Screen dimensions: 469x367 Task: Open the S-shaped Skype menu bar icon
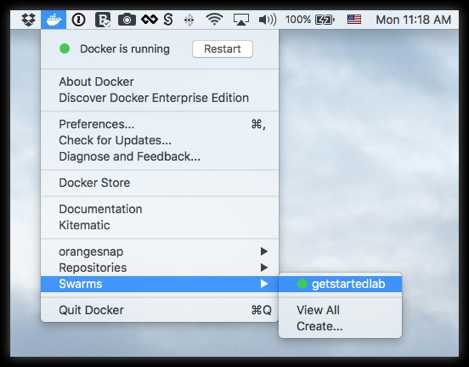click(168, 20)
